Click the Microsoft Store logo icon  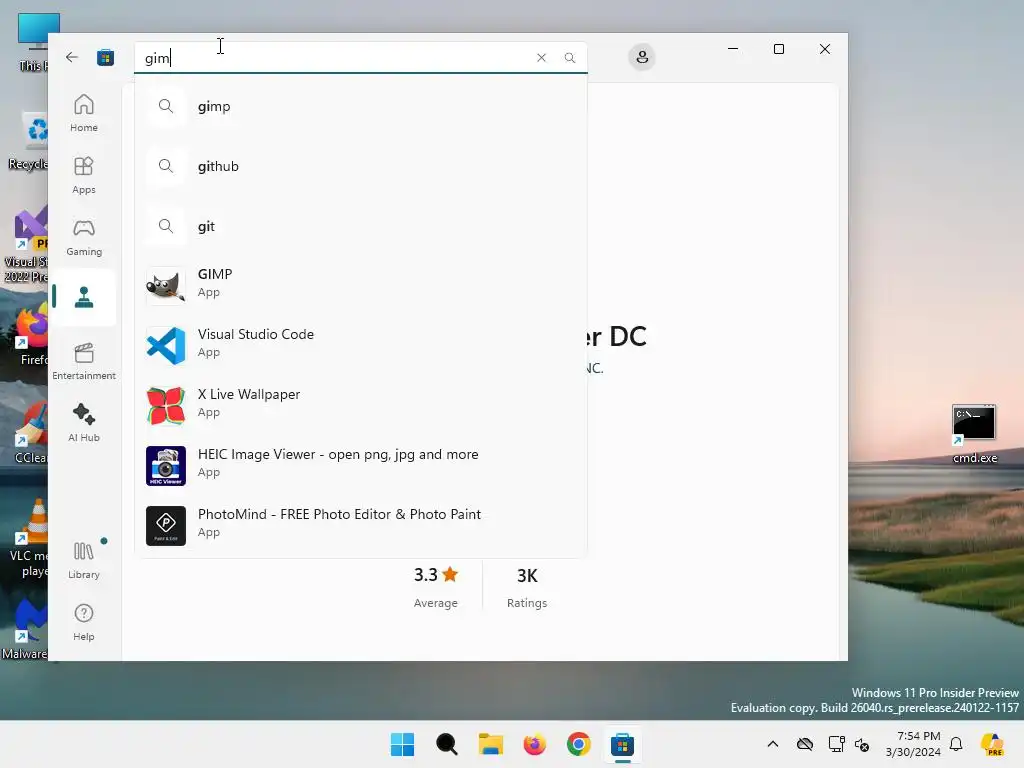[x=105, y=57]
